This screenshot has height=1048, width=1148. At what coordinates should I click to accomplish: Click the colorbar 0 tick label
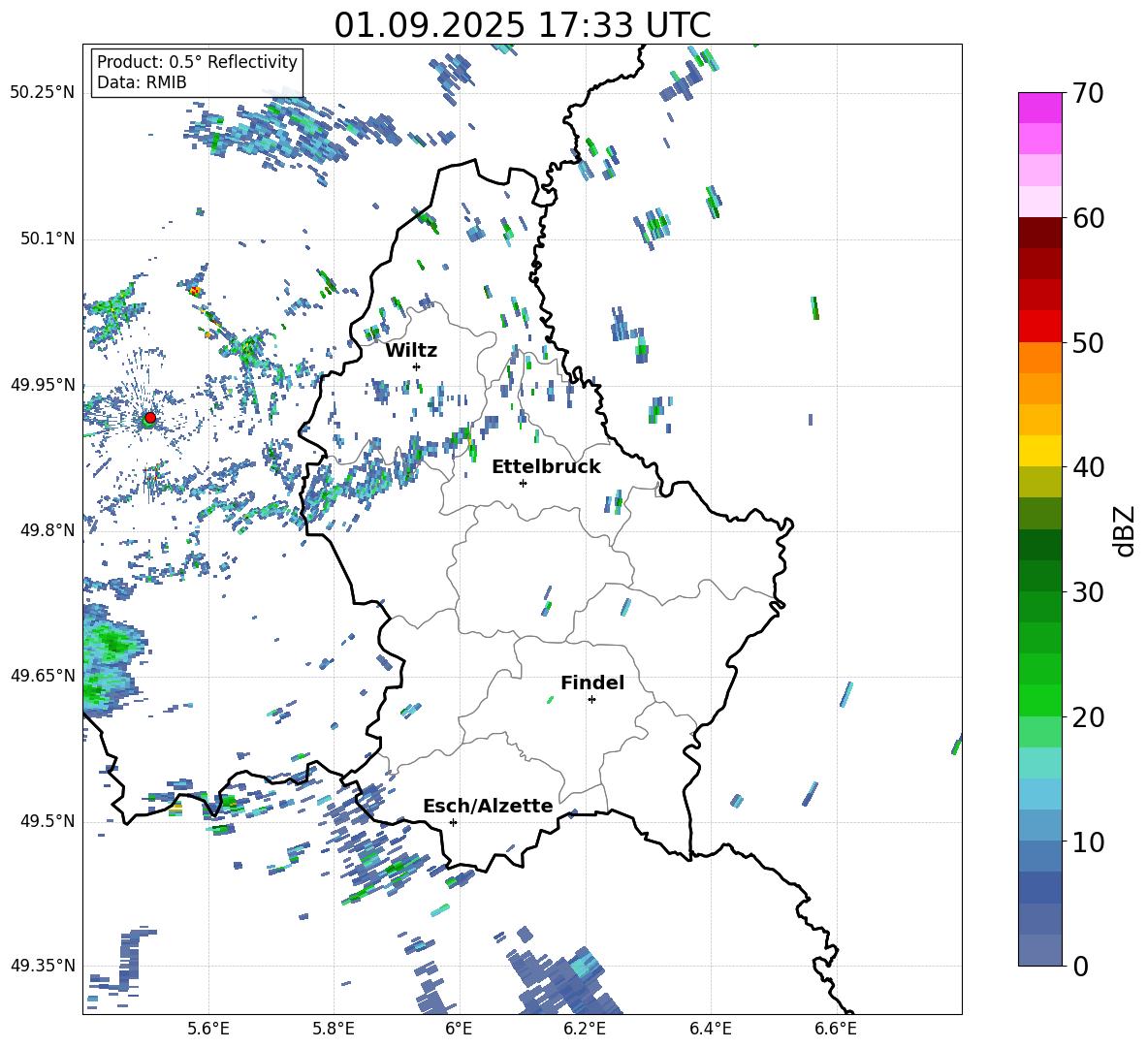click(1080, 966)
